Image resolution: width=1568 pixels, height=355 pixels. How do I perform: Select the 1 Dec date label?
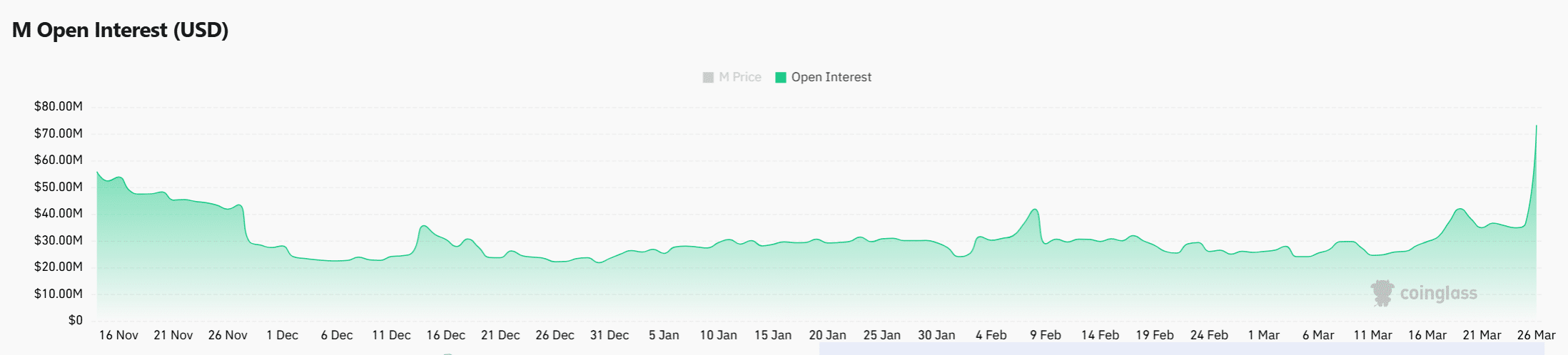[282, 335]
